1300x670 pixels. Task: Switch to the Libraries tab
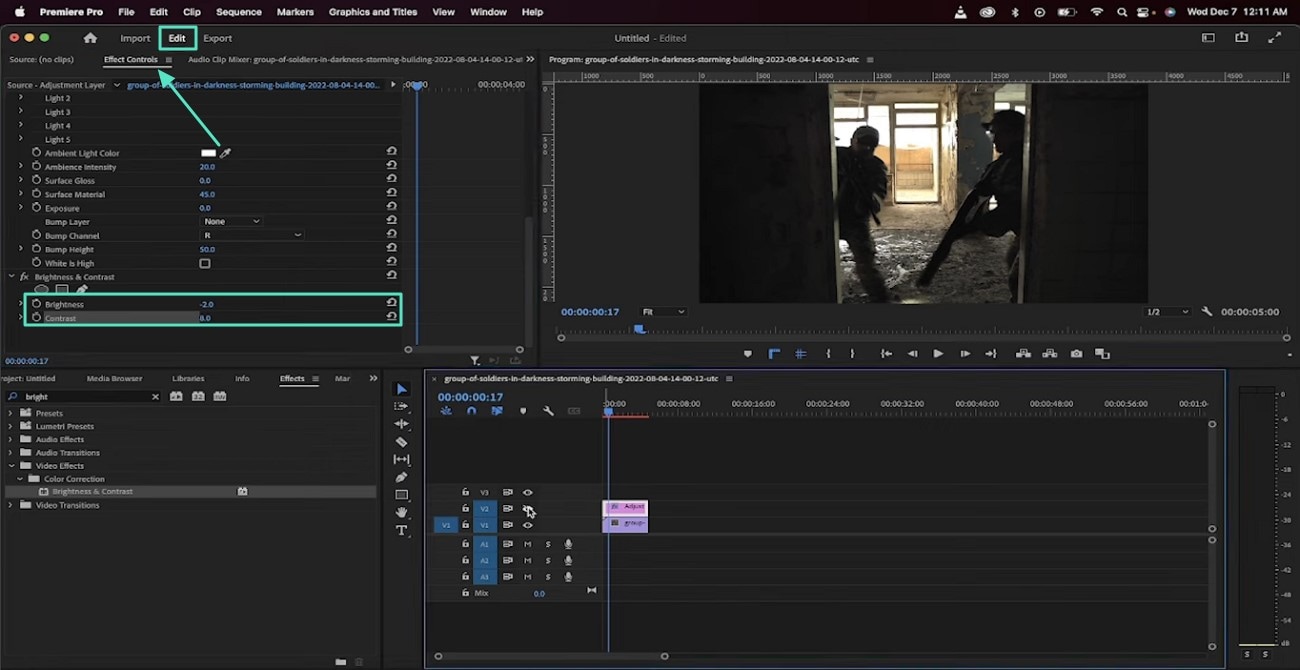(188, 378)
